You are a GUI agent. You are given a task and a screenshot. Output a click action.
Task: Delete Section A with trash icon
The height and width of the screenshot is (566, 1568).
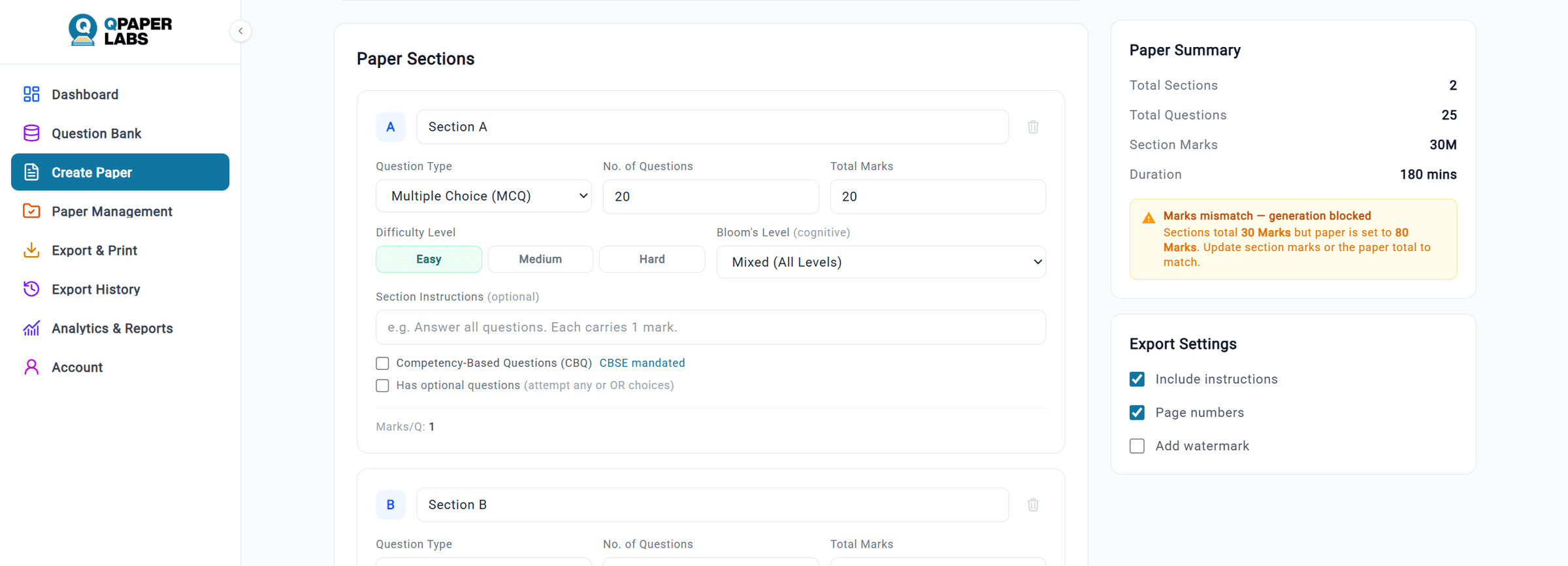(x=1033, y=127)
